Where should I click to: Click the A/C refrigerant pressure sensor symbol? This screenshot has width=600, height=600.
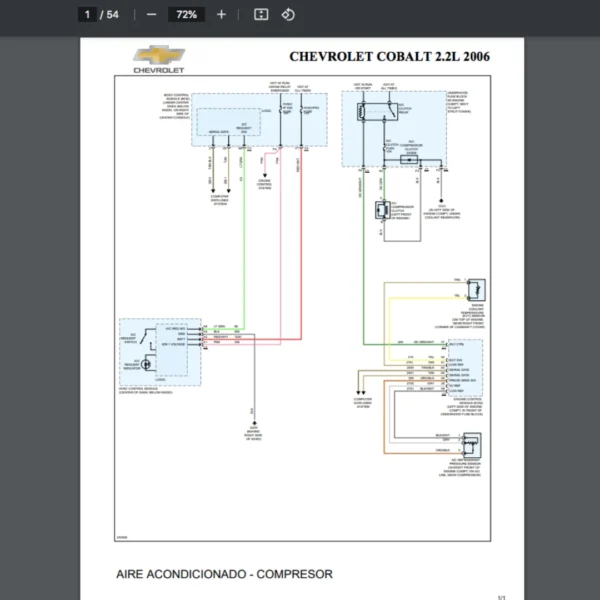pyautogui.click(x=467, y=445)
